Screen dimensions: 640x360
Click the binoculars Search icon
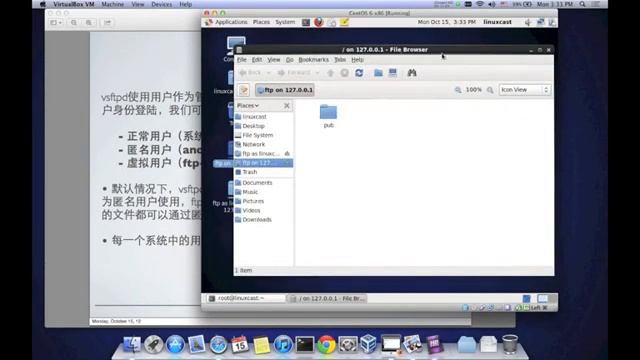[412, 73]
